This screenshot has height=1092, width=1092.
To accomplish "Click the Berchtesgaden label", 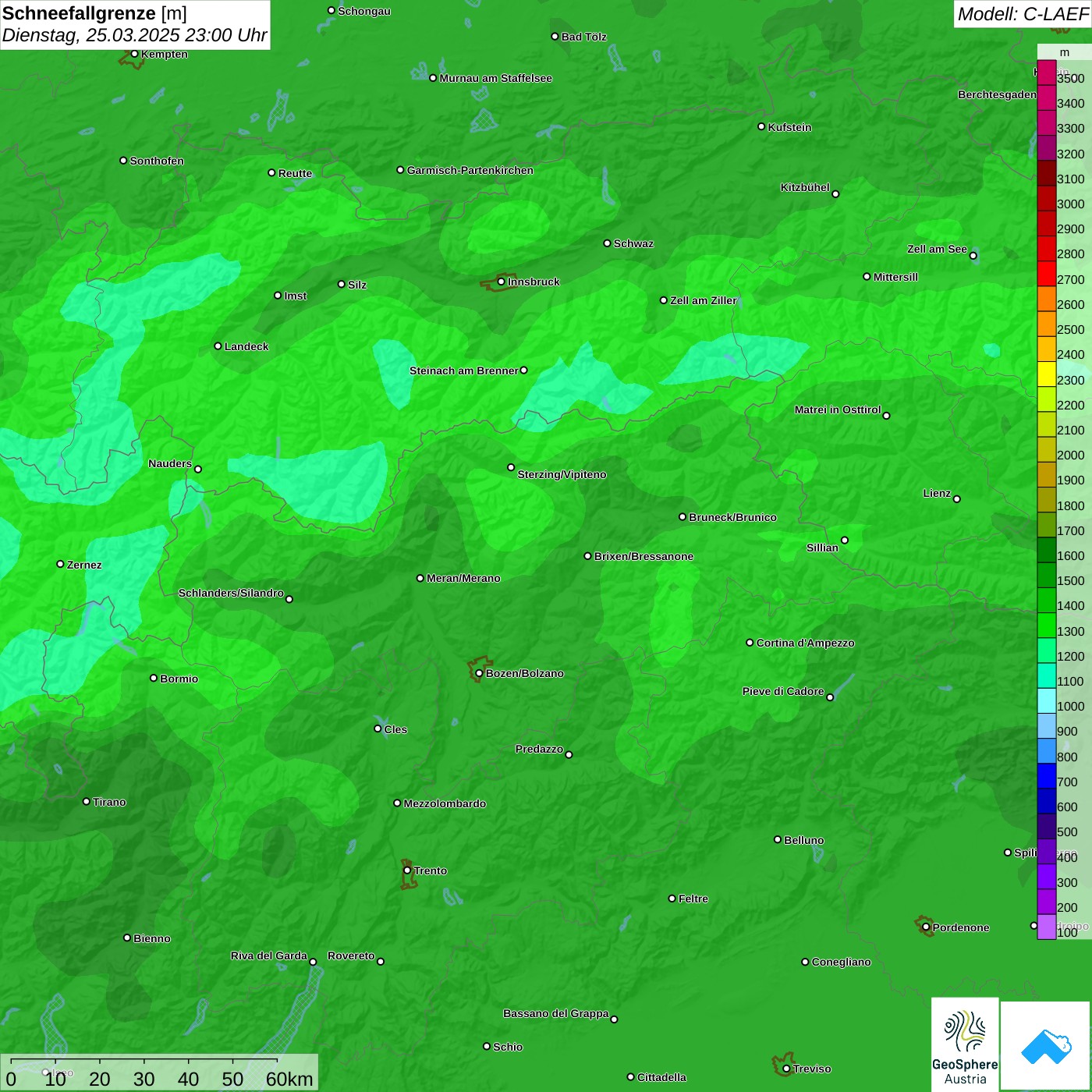I will pos(997,94).
